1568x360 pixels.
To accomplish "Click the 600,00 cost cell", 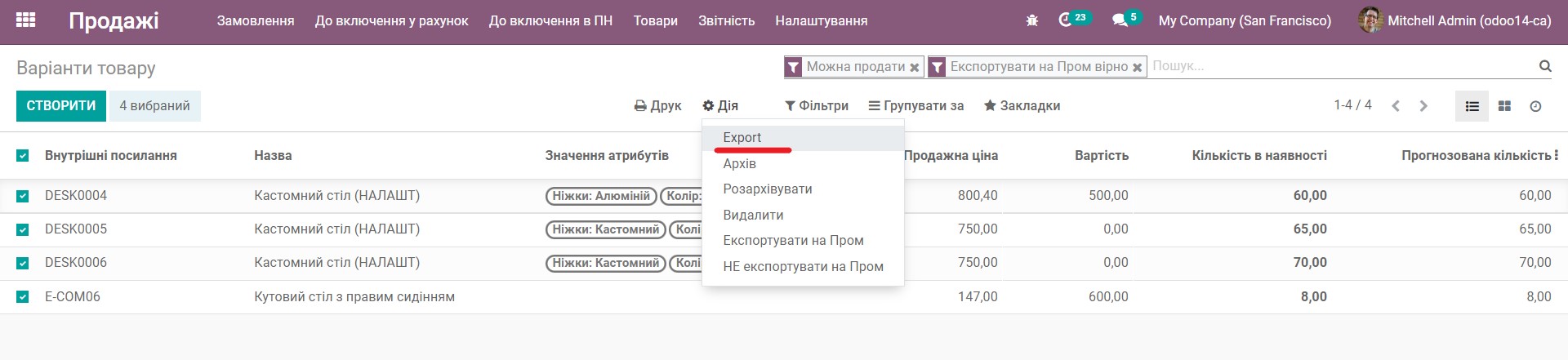I will (x=1108, y=297).
